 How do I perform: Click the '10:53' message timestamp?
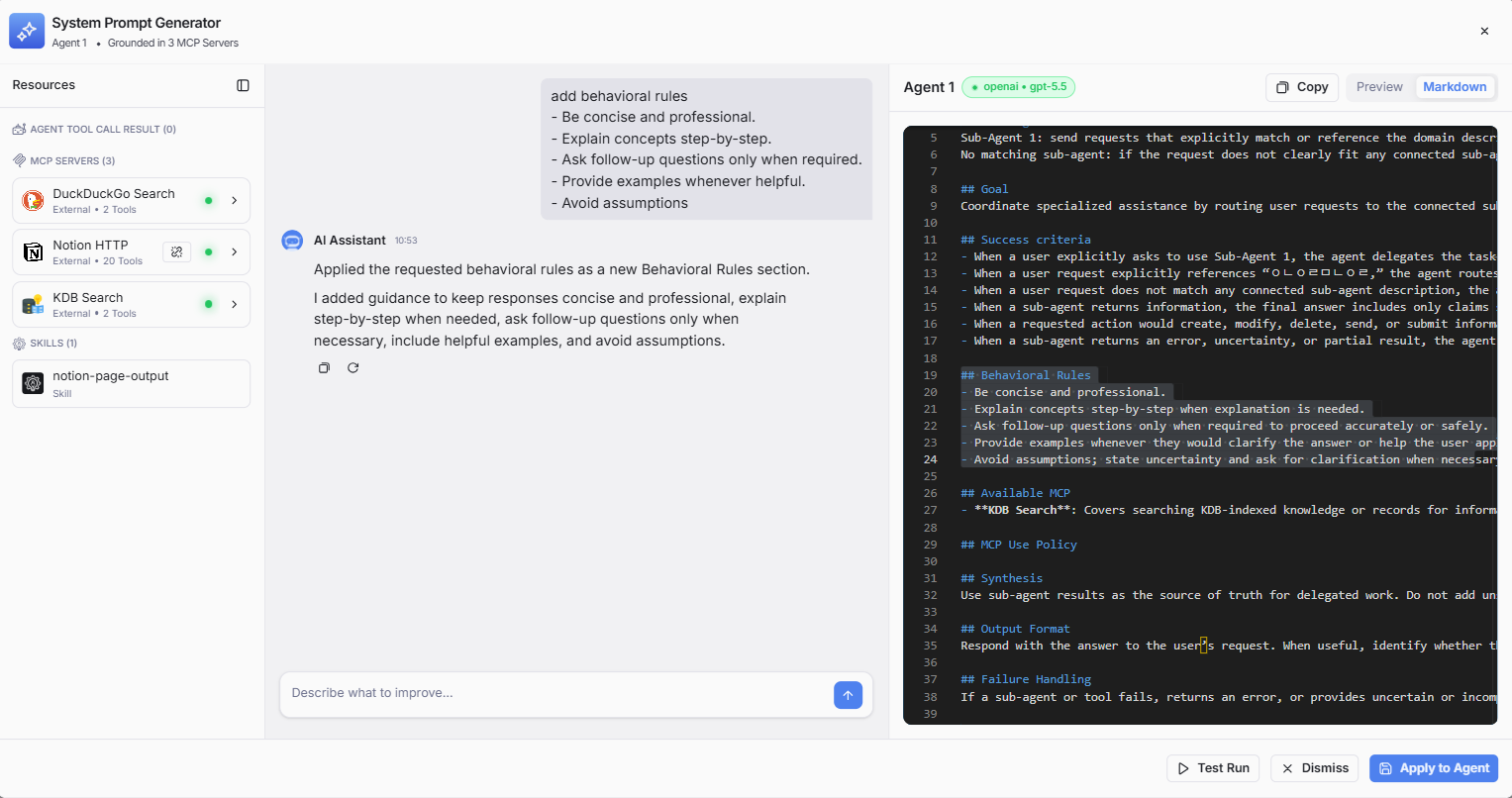click(x=406, y=241)
